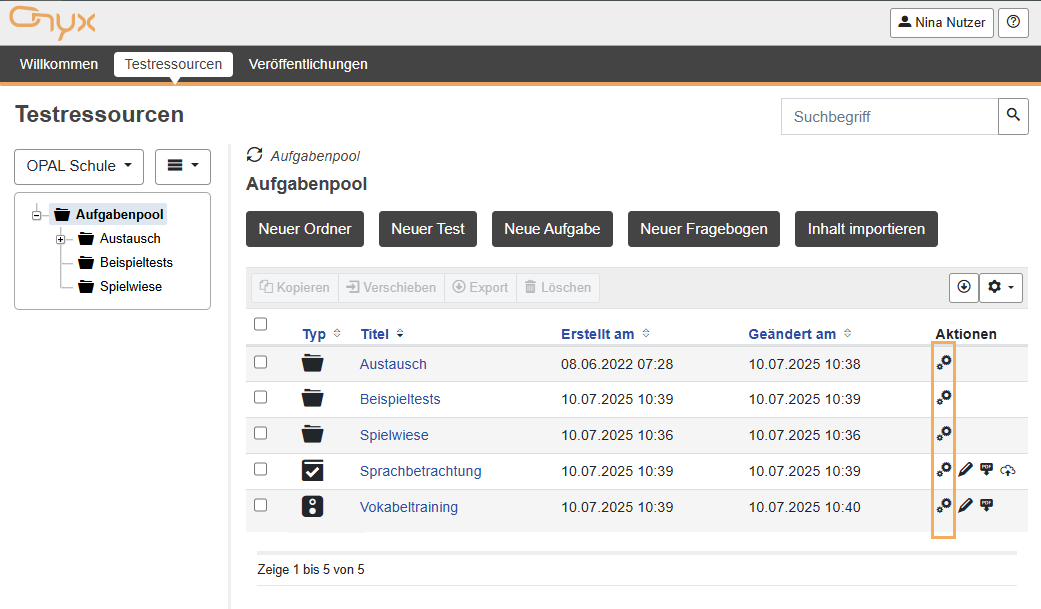Go to the Willkommen tab

59,64
